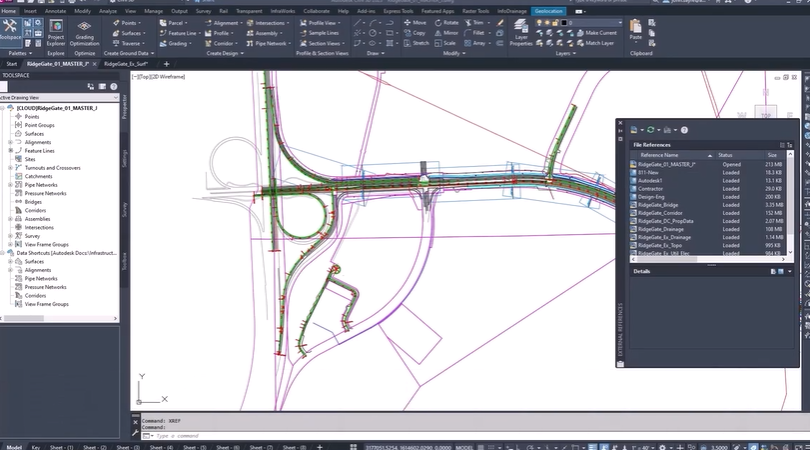Select the Rotate tool
Image resolution: width=810 pixels, height=450 pixels.
pyautogui.click(x=446, y=23)
